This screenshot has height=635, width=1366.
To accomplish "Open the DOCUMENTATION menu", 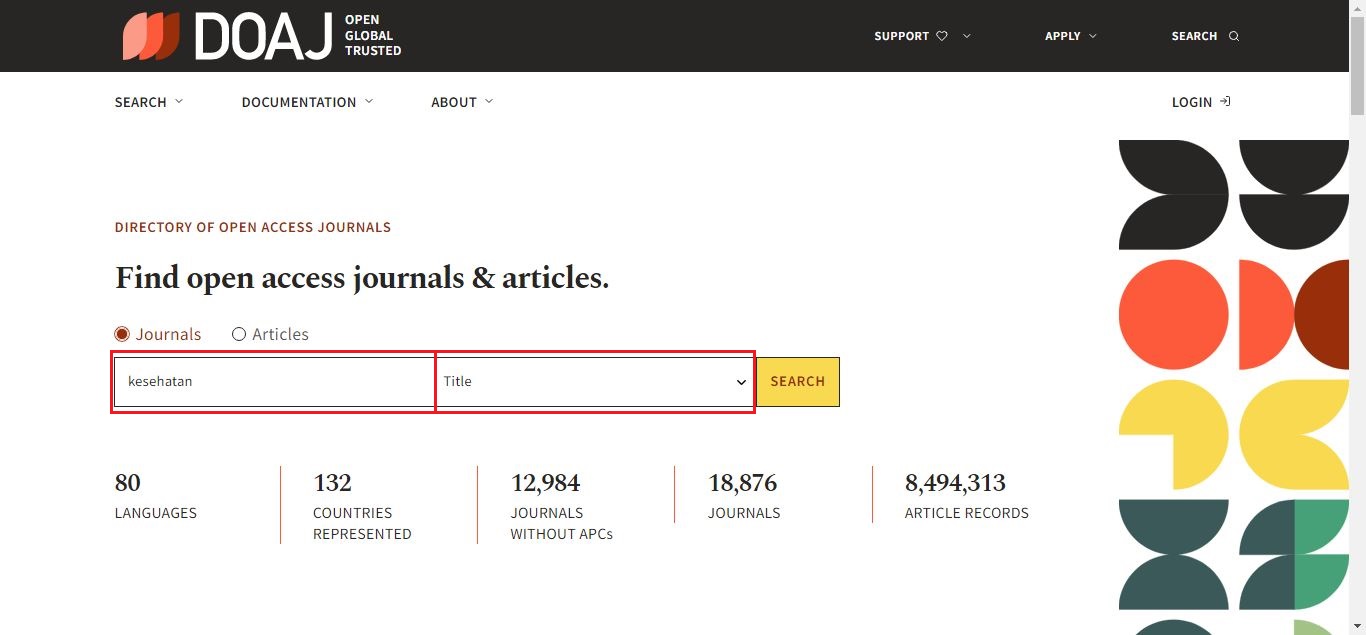I will coord(307,102).
